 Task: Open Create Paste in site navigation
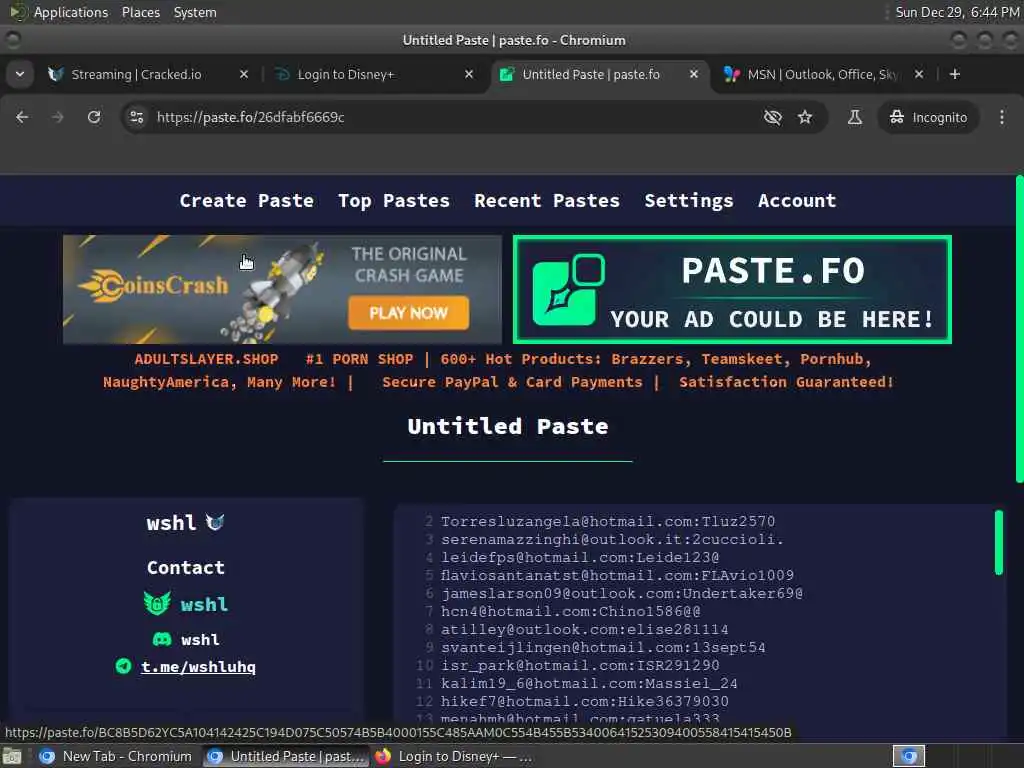pyautogui.click(x=247, y=200)
